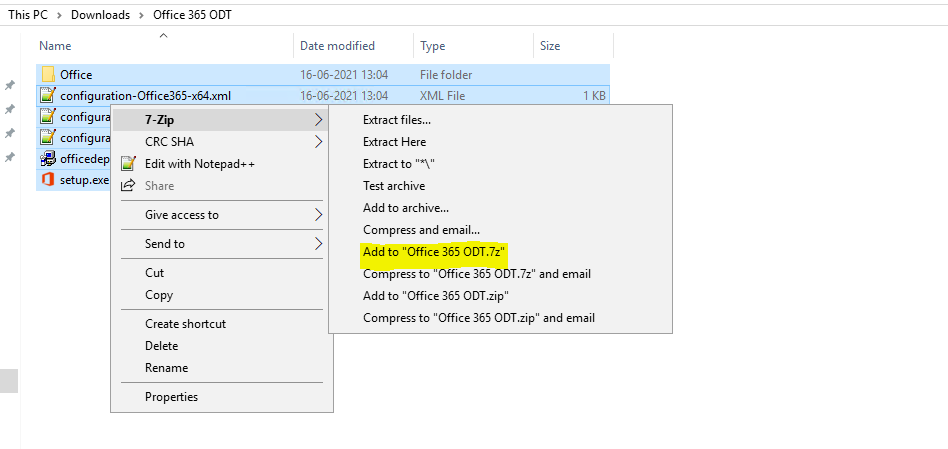This screenshot has width=948, height=449.
Task: Click the sort arrow above Name column
Action: point(164,36)
